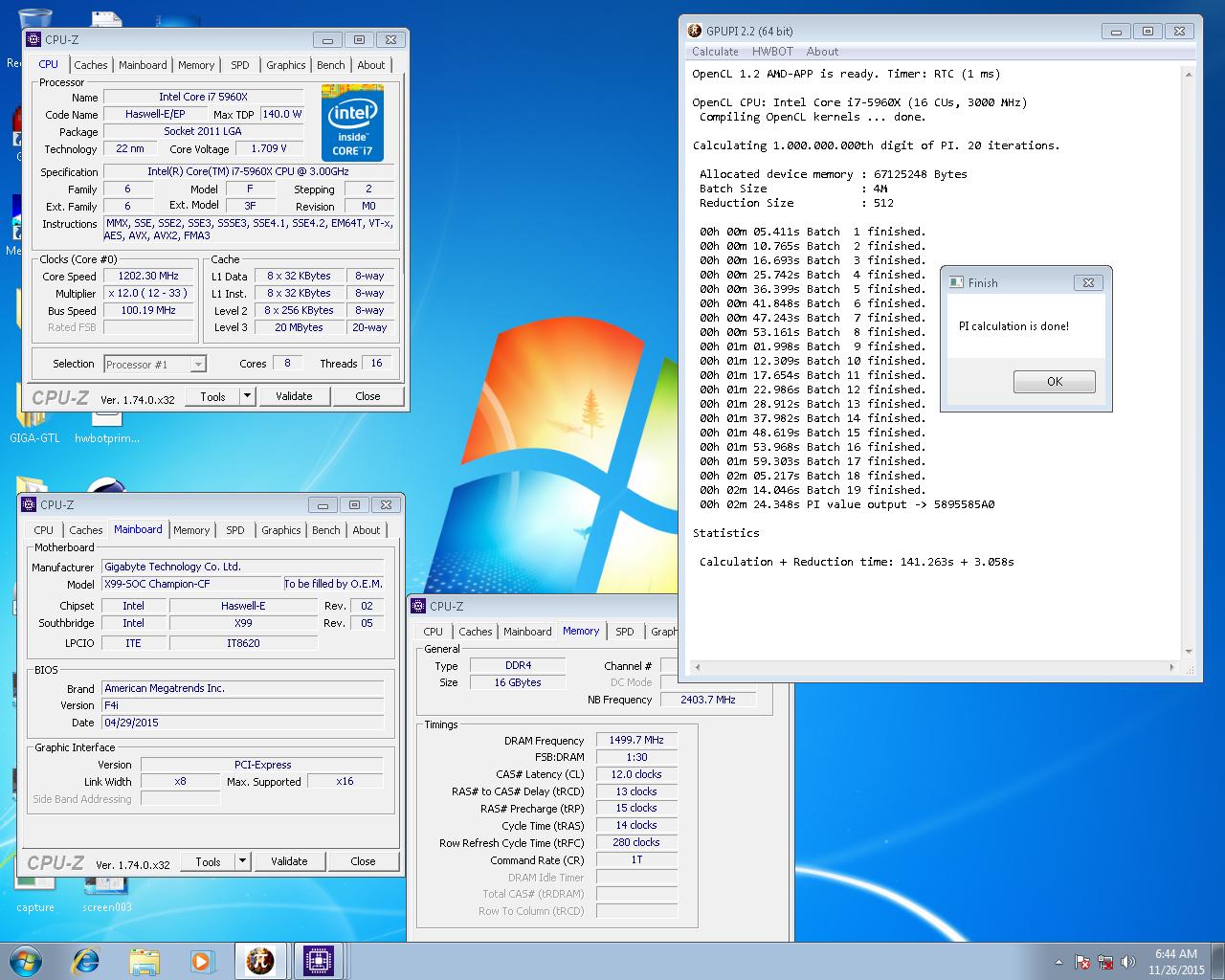Select Memory tab in Mainboard CPU-Z window

[x=191, y=530]
